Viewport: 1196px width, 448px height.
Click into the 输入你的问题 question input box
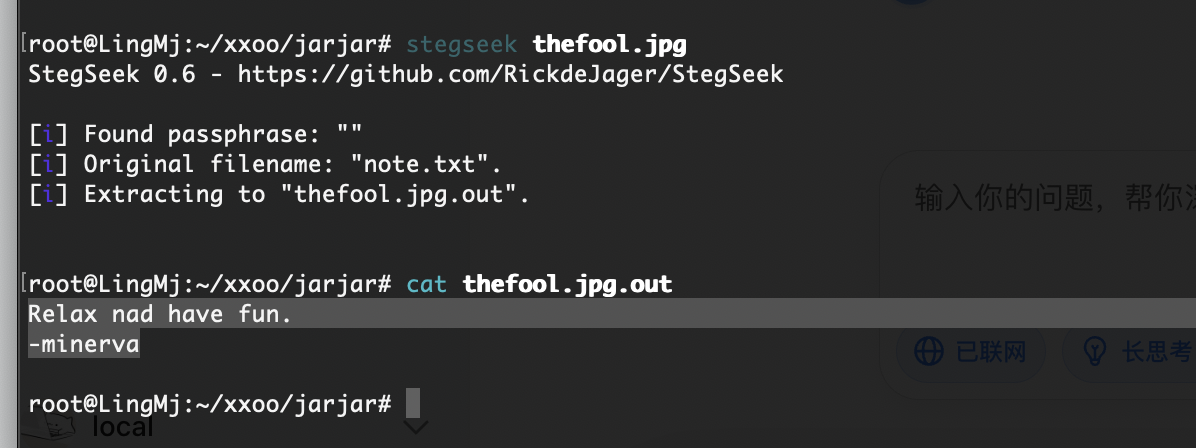1053,200
